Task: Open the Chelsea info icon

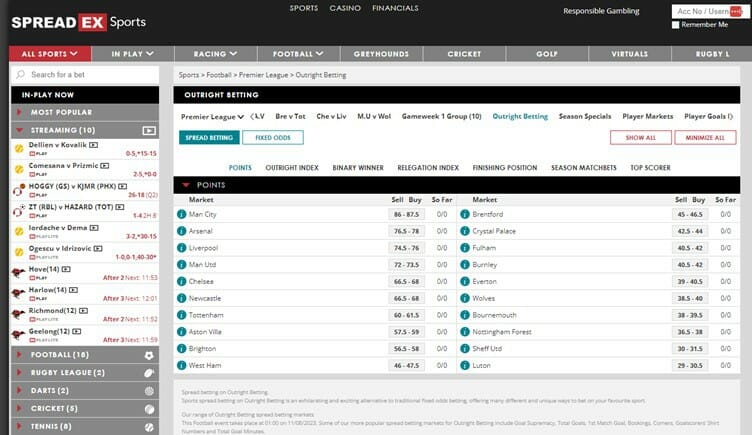Action: (181, 282)
